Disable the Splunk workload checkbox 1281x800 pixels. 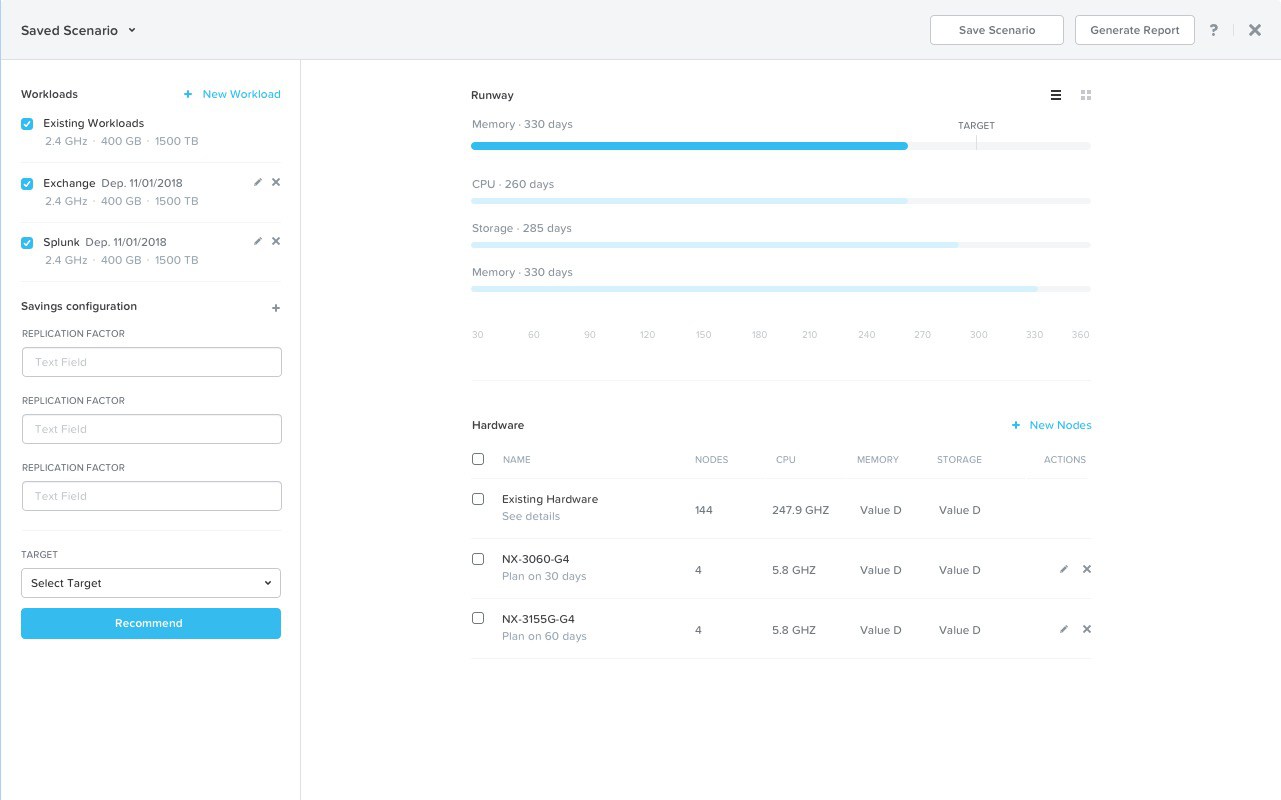coord(27,241)
